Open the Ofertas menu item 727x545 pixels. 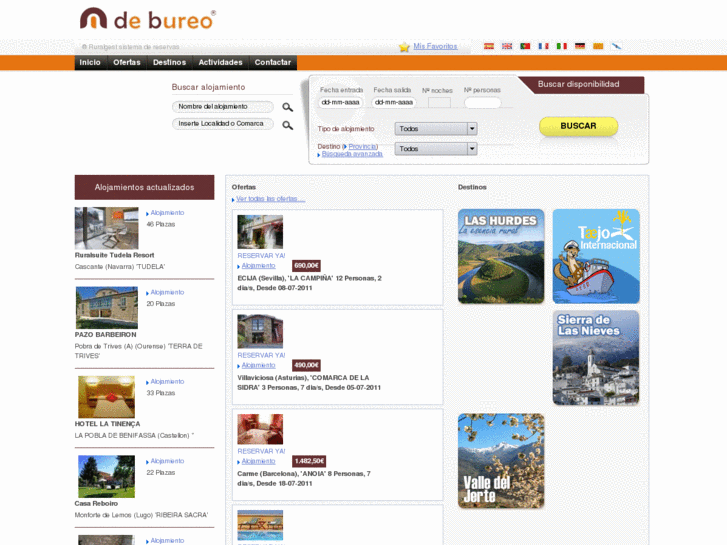click(127, 63)
